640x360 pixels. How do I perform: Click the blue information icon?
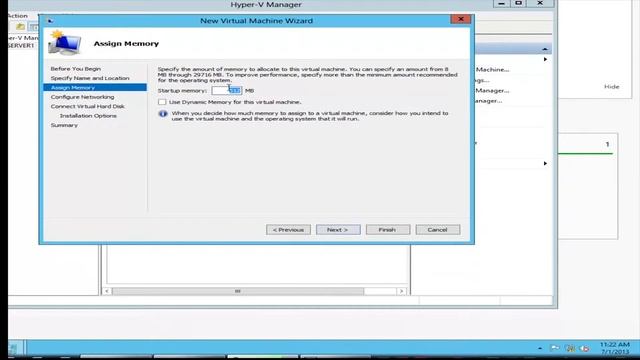click(x=163, y=114)
